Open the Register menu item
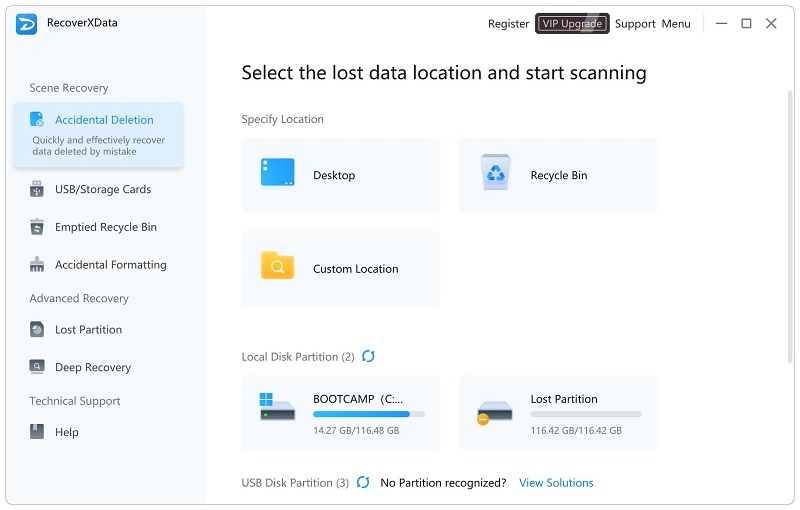Image resolution: width=800 pixels, height=510 pixels. click(x=508, y=24)
